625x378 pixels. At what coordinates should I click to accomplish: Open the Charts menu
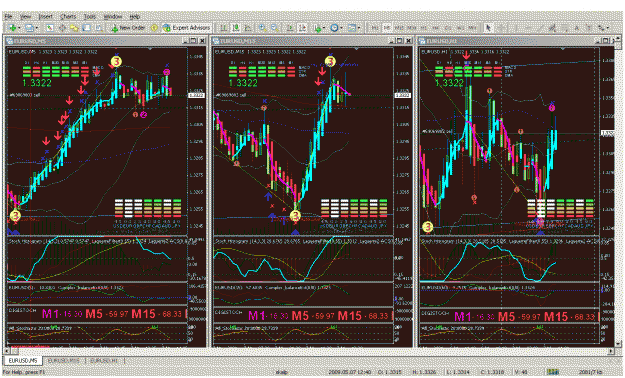68,17
